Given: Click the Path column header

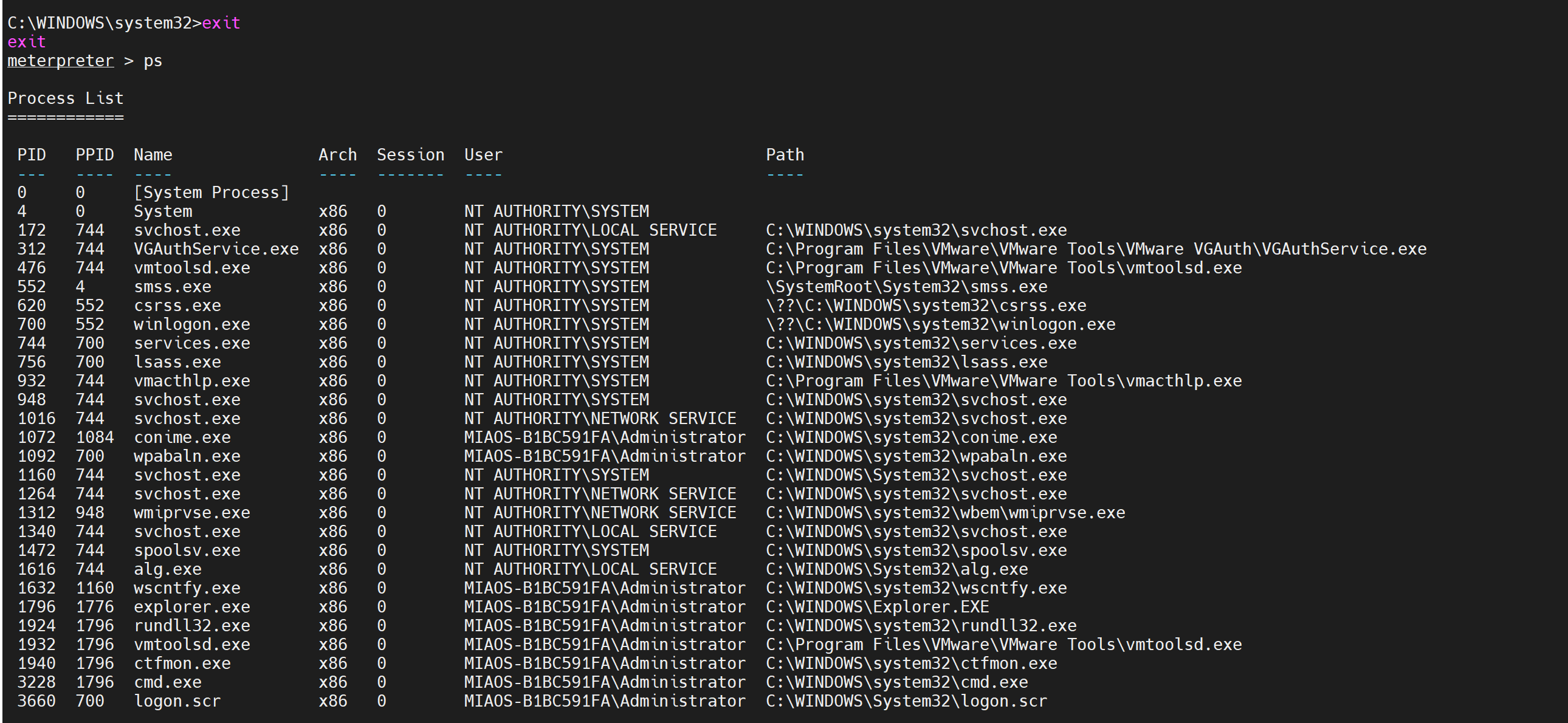Looking at the screenshot, I should pos(785,154).
